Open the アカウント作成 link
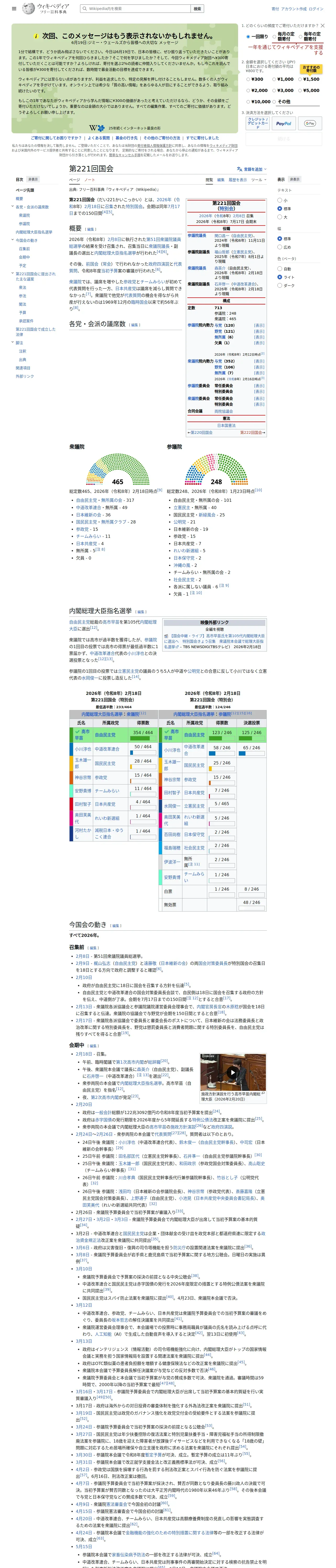 [294, 9]
